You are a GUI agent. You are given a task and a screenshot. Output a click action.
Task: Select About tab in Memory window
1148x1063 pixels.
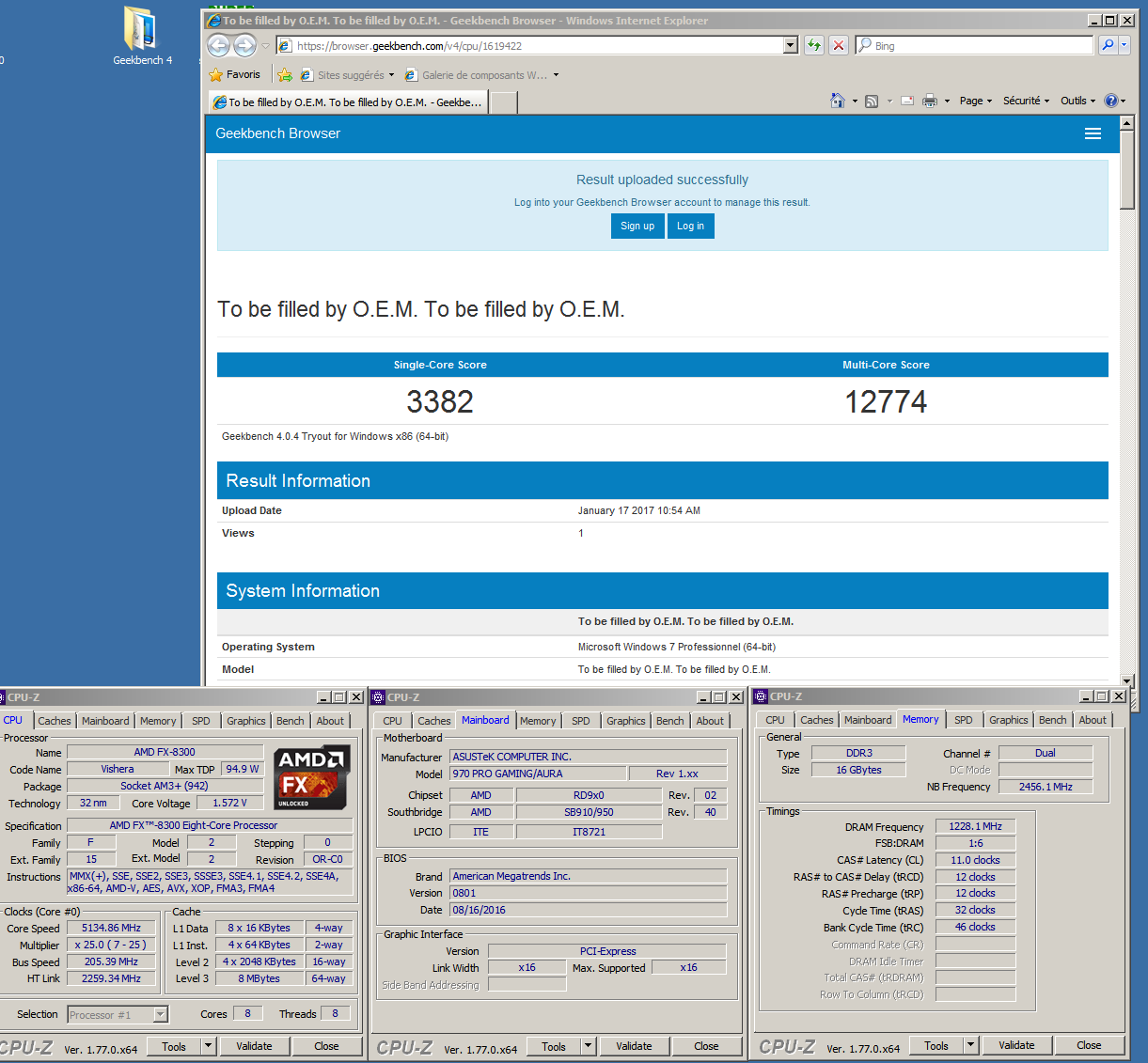1093,720
